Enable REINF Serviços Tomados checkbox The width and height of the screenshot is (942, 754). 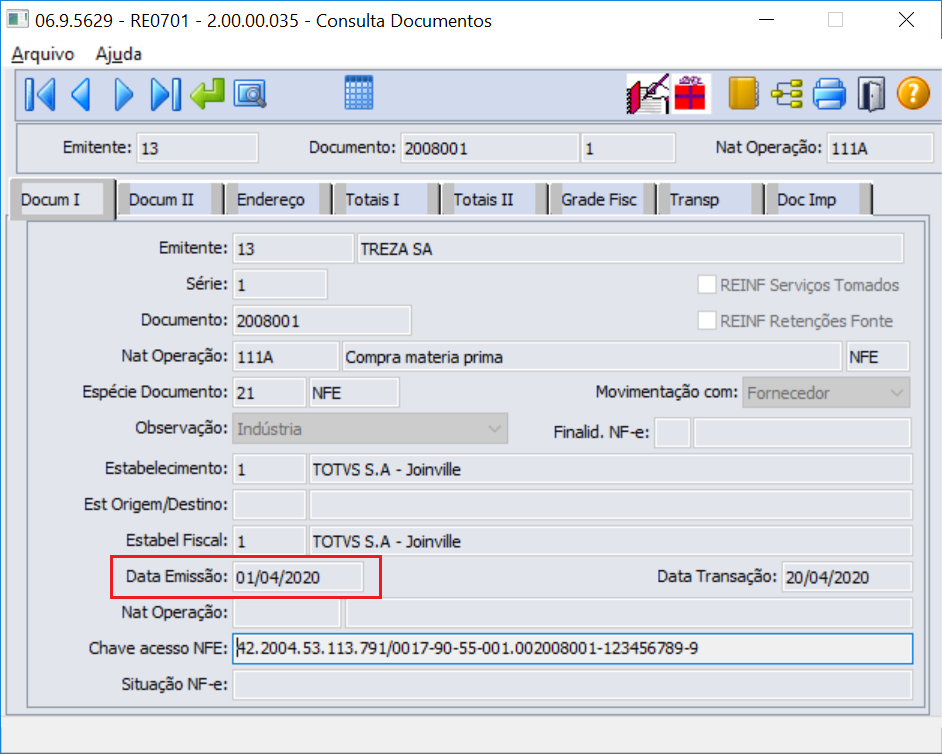tap(706, 284)
